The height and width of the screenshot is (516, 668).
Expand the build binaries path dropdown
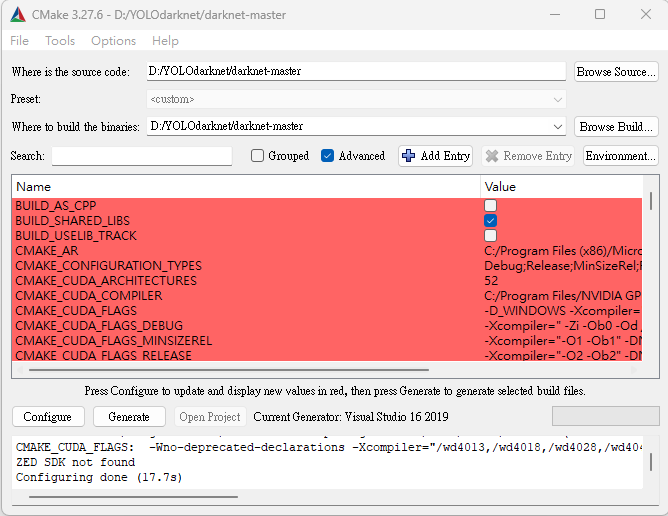[x=557, y=127]
